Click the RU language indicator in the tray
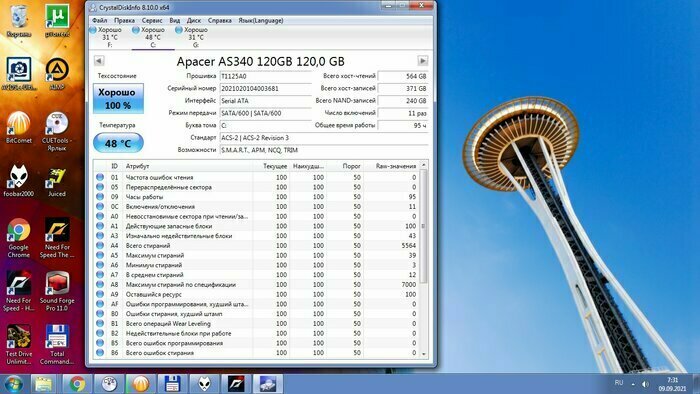This screenshot has width=700, height=394. (x=619, y=383)
